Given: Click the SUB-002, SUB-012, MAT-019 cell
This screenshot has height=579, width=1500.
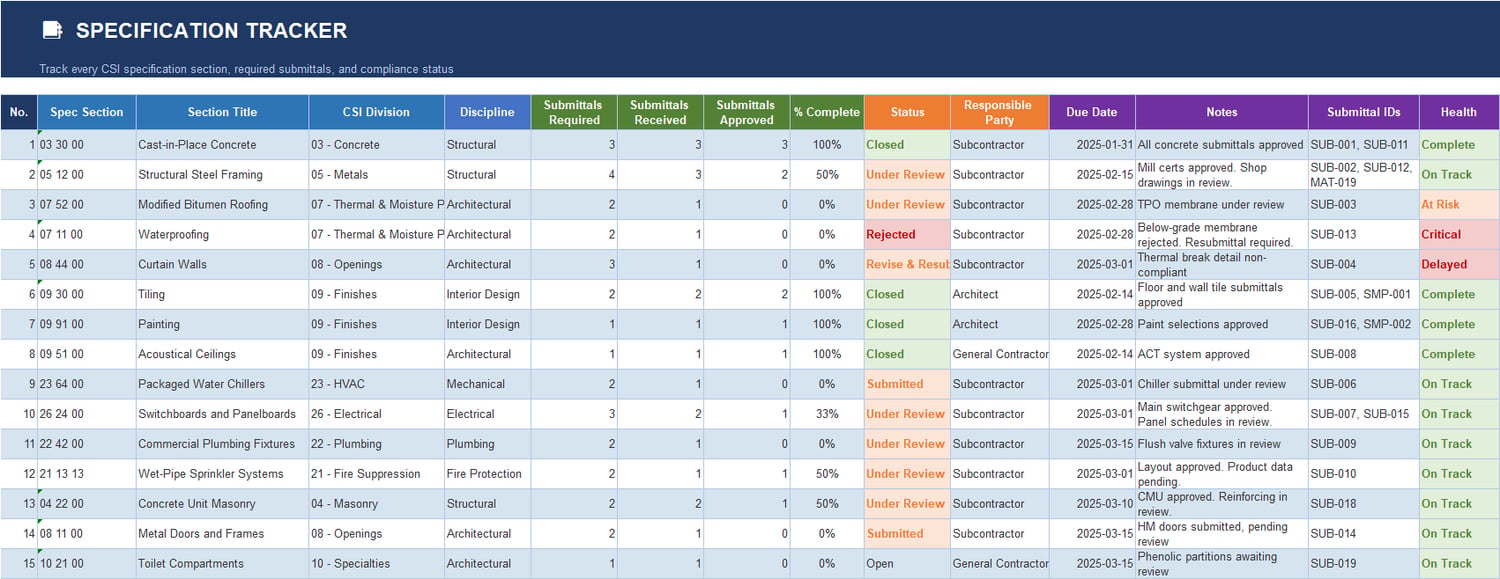Looking at the screenshot, I should click(x=1363, y=175).
